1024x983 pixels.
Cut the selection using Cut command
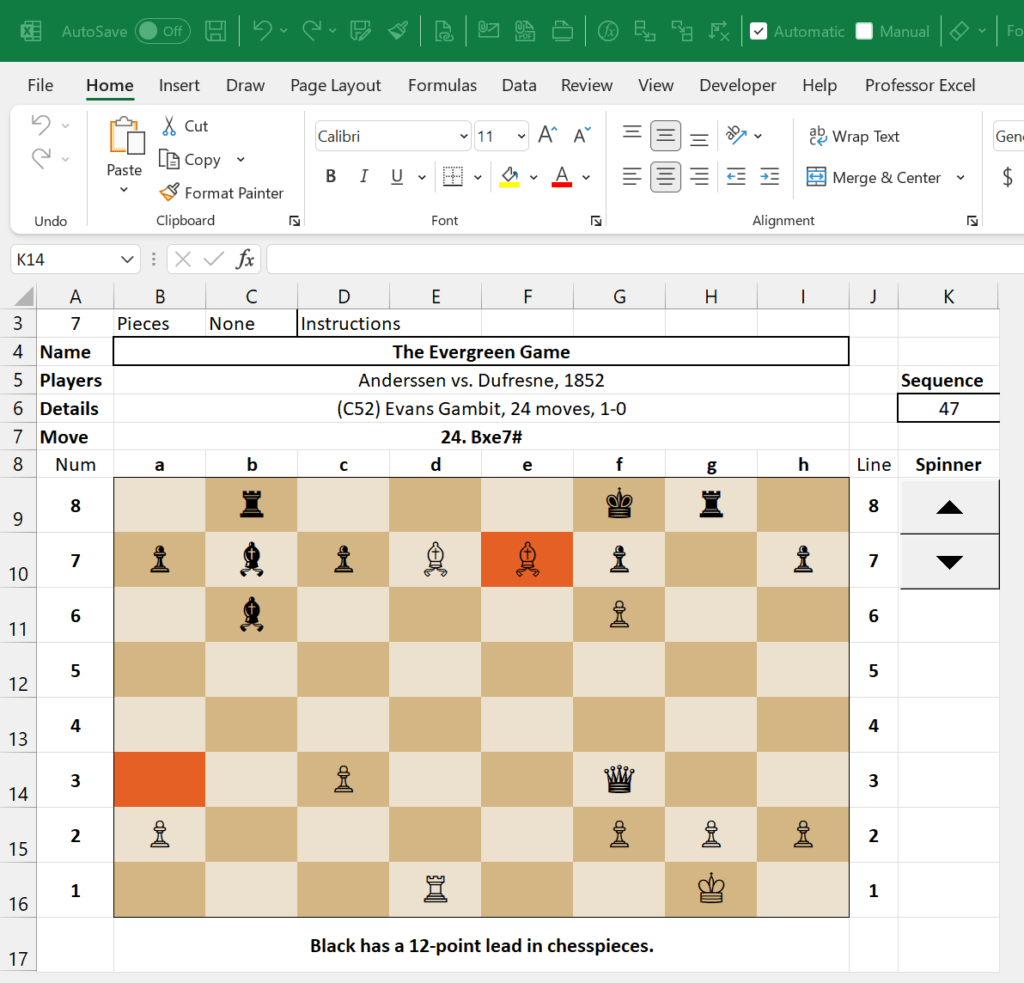point(183,126)
